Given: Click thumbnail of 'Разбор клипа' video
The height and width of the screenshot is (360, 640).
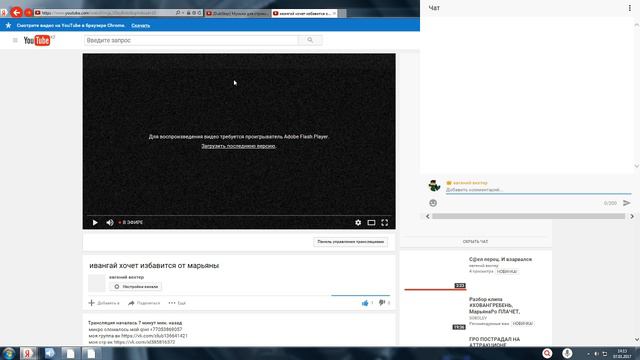Looking at the screenshot, I should tap(435, 313).
